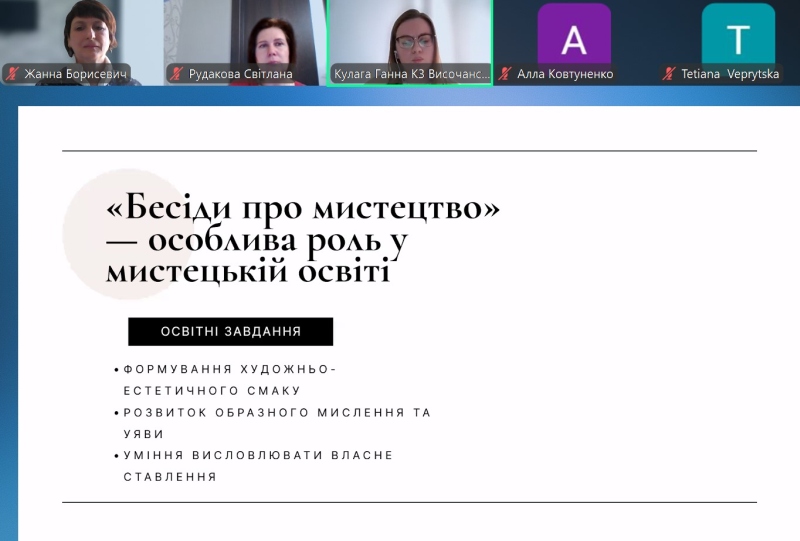The width and height of the screenshot is (800, 541).
Task: Click muted microphone icon for Алла Ковтуненко
Action: [505, 74]
